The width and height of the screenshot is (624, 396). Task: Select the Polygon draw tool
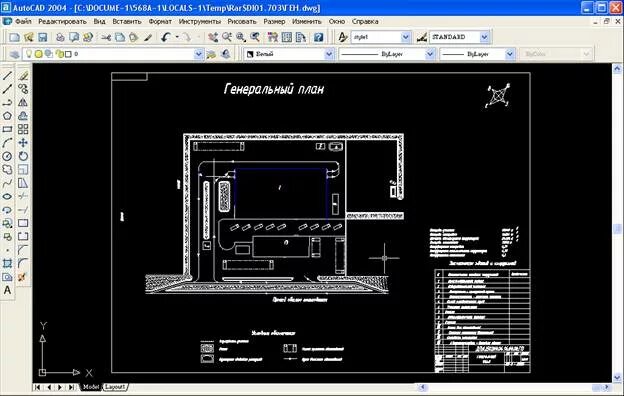point(7,116)
